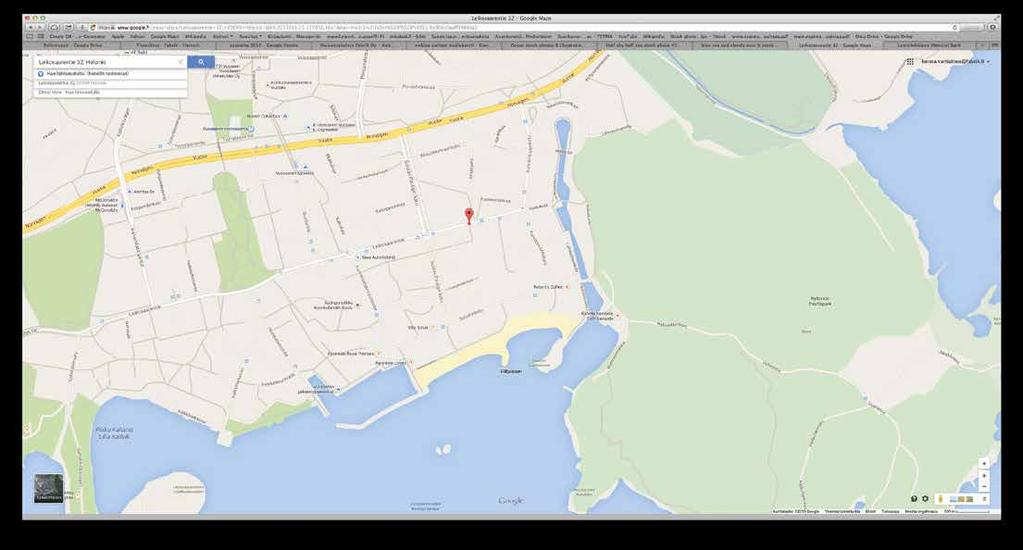This screenshot has height=550, width=1023.
Task: Click the Maps search field with Leikosaarentie 32
Action: [108, 62]
